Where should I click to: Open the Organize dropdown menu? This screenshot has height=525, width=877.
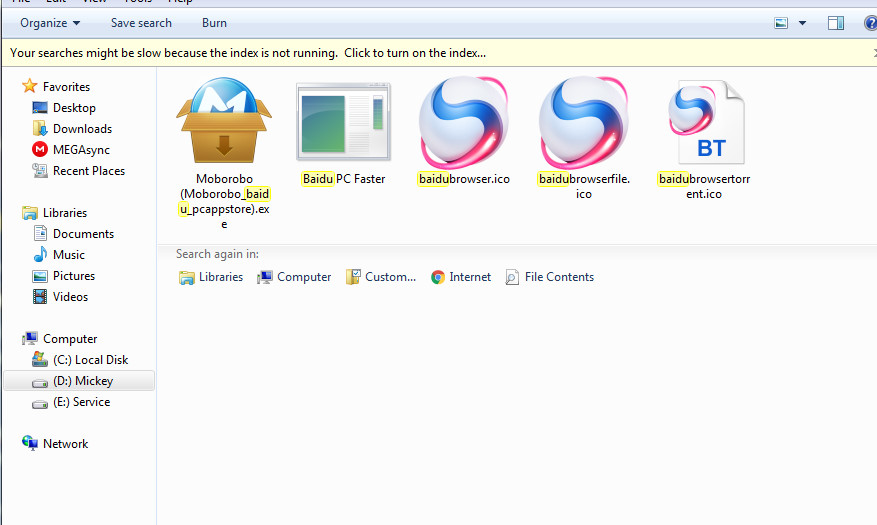[x=50, y=23]
